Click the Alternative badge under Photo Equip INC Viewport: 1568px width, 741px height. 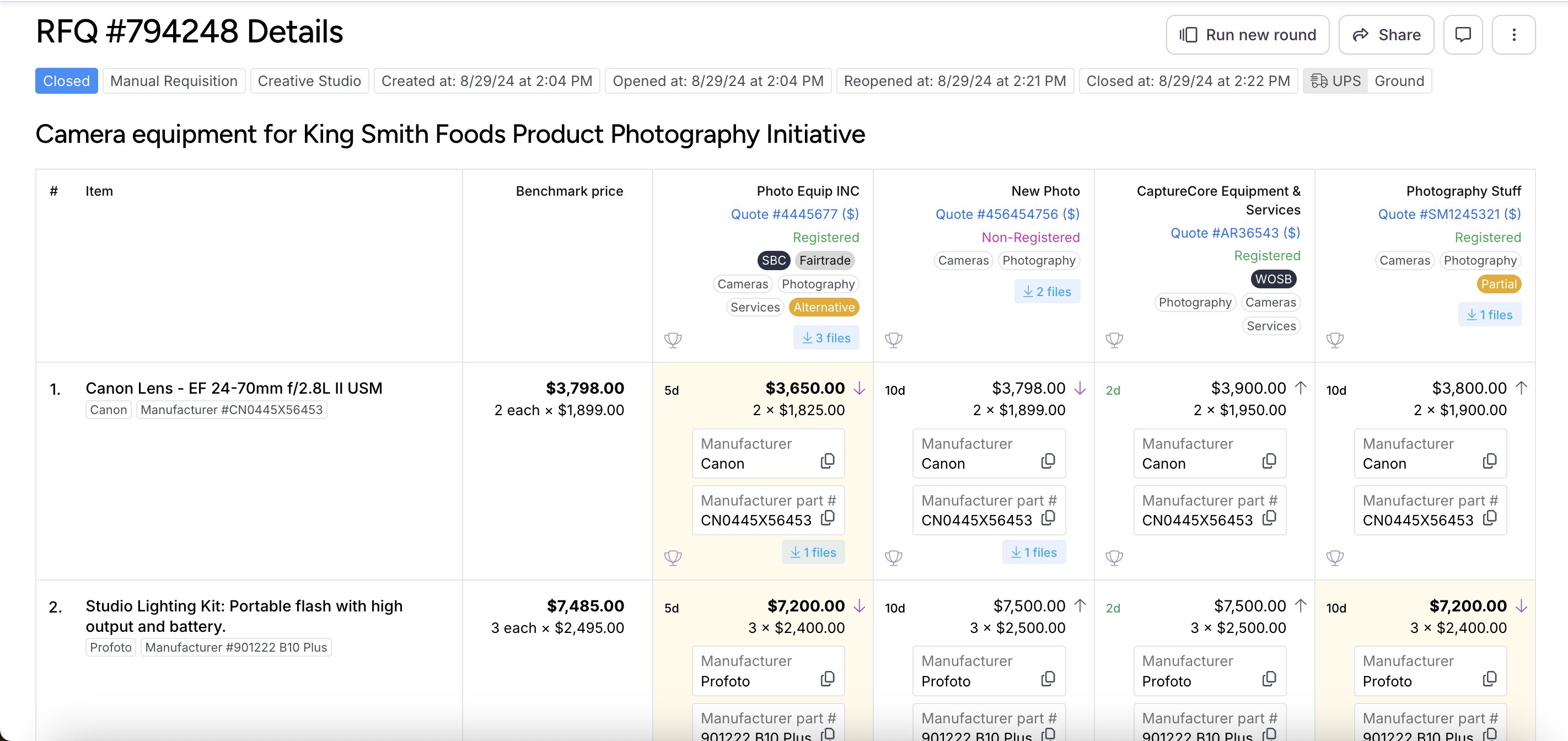824,307
